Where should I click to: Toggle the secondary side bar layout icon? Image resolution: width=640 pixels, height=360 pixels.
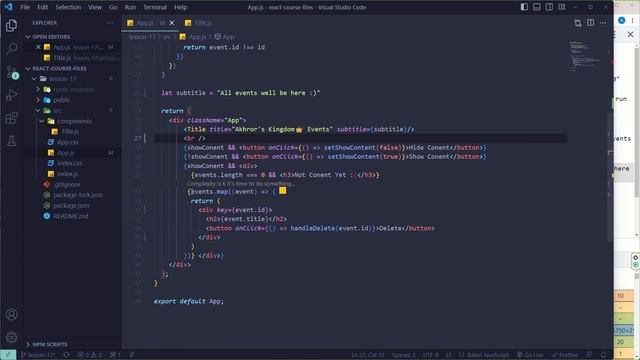click(x=549, y=7)
